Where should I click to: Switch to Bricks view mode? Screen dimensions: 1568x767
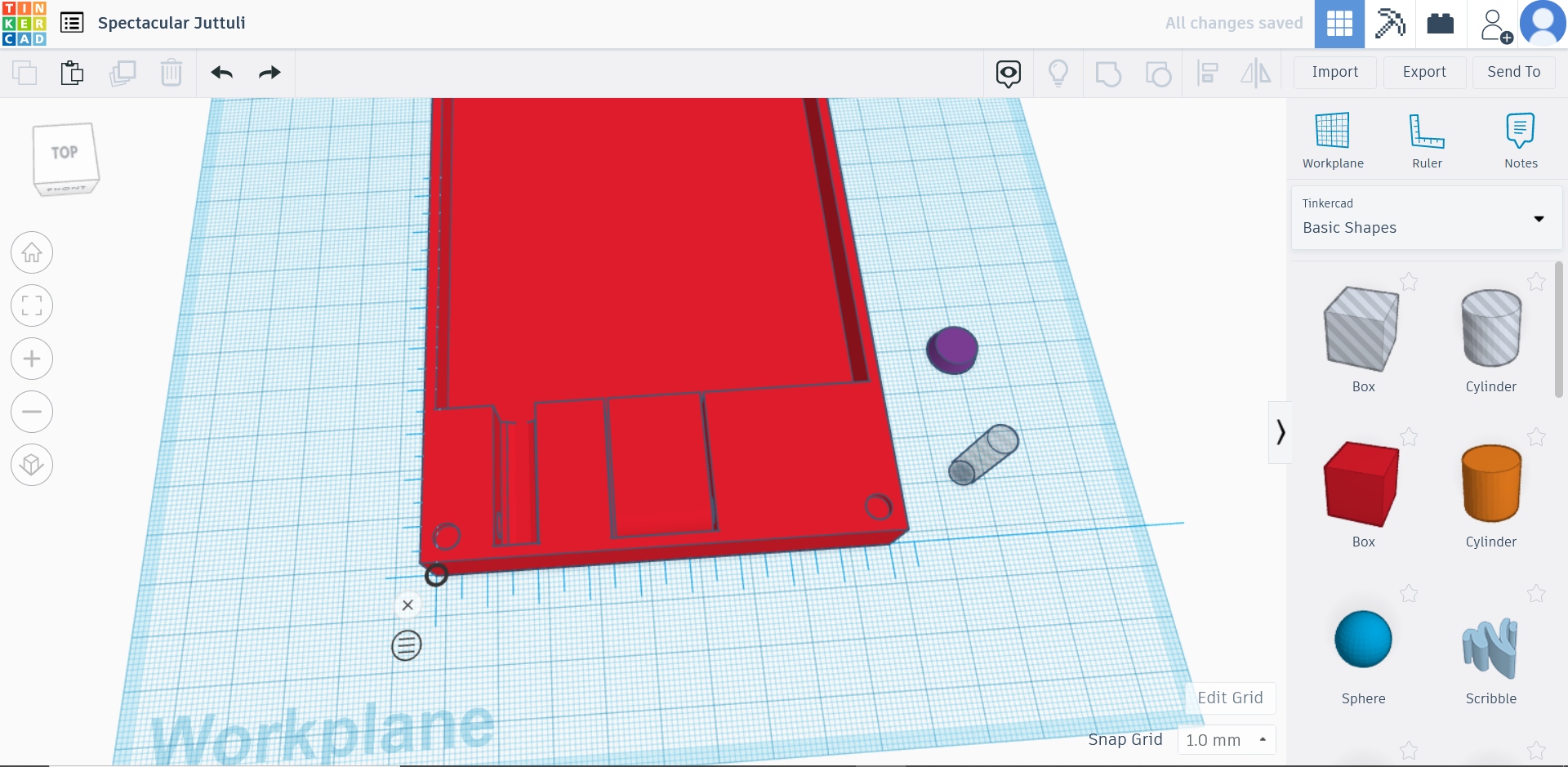coord(1440,24)
